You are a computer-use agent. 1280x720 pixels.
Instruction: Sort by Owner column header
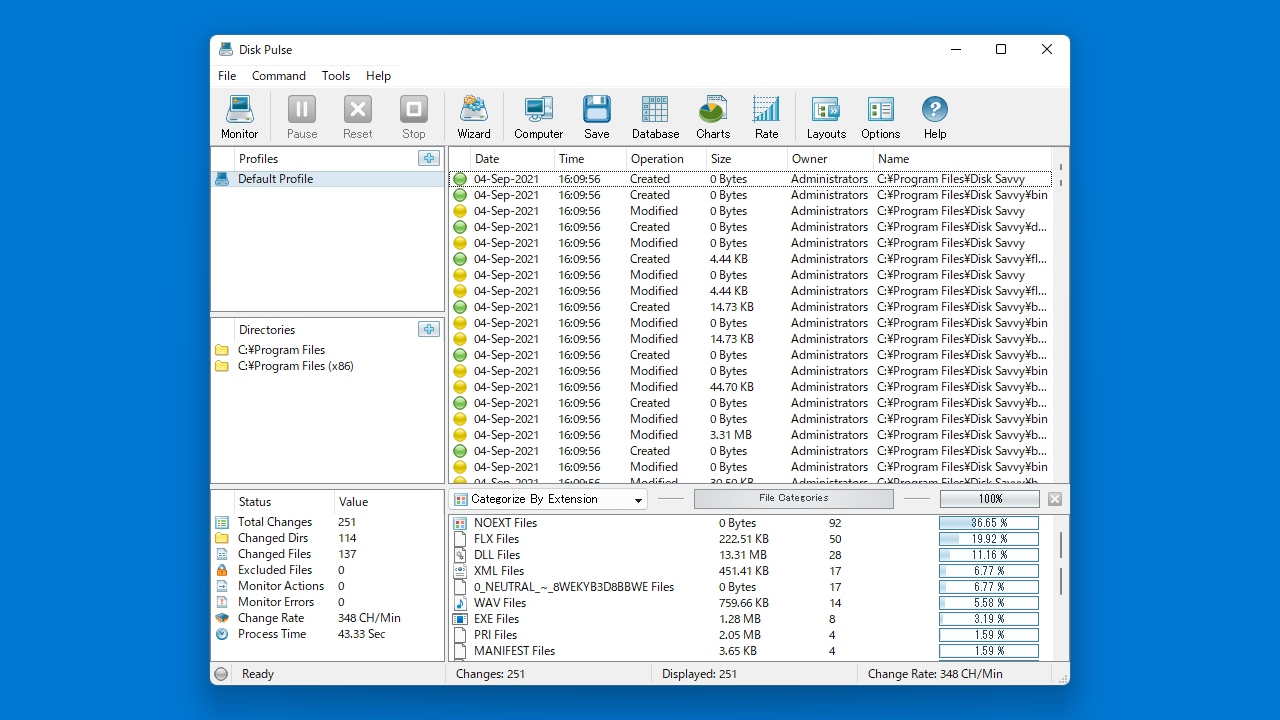(830, 158)
